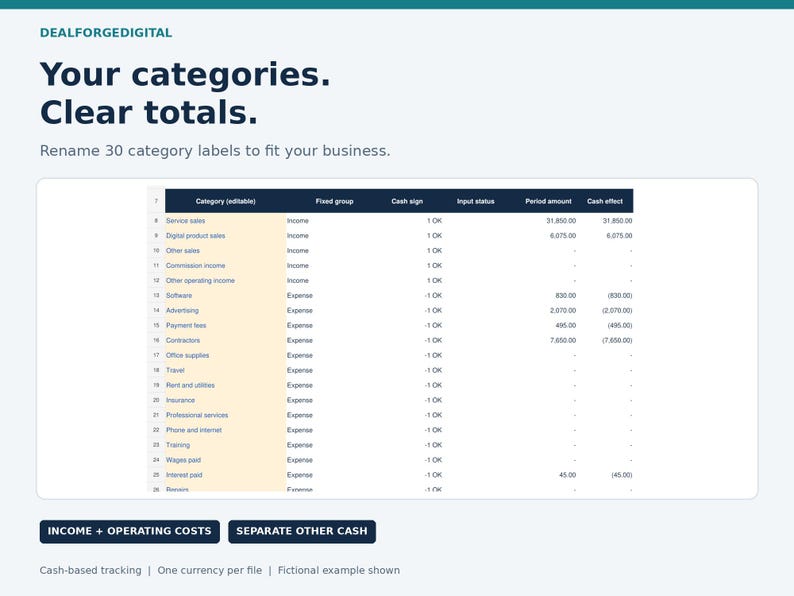Image resolution: width=794 pixels, height=596 pixels.
Task: Select row number 13 header
Action: click(x=156, y=295)
